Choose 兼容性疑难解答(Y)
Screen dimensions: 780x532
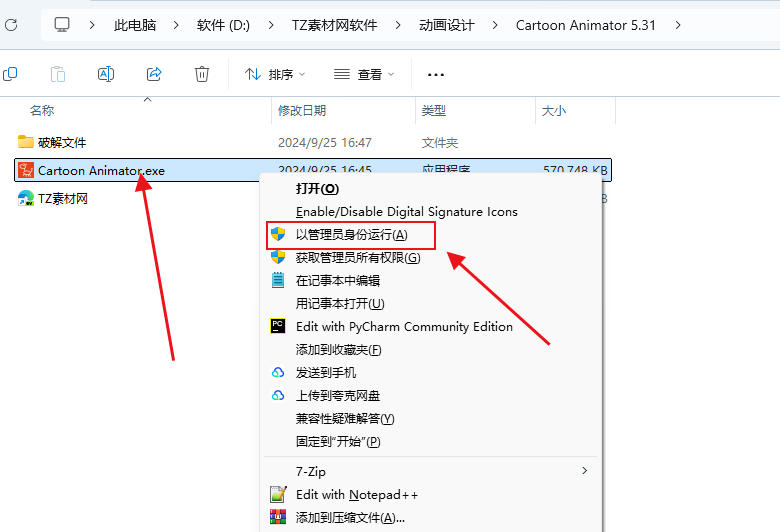tap(345, 418)
